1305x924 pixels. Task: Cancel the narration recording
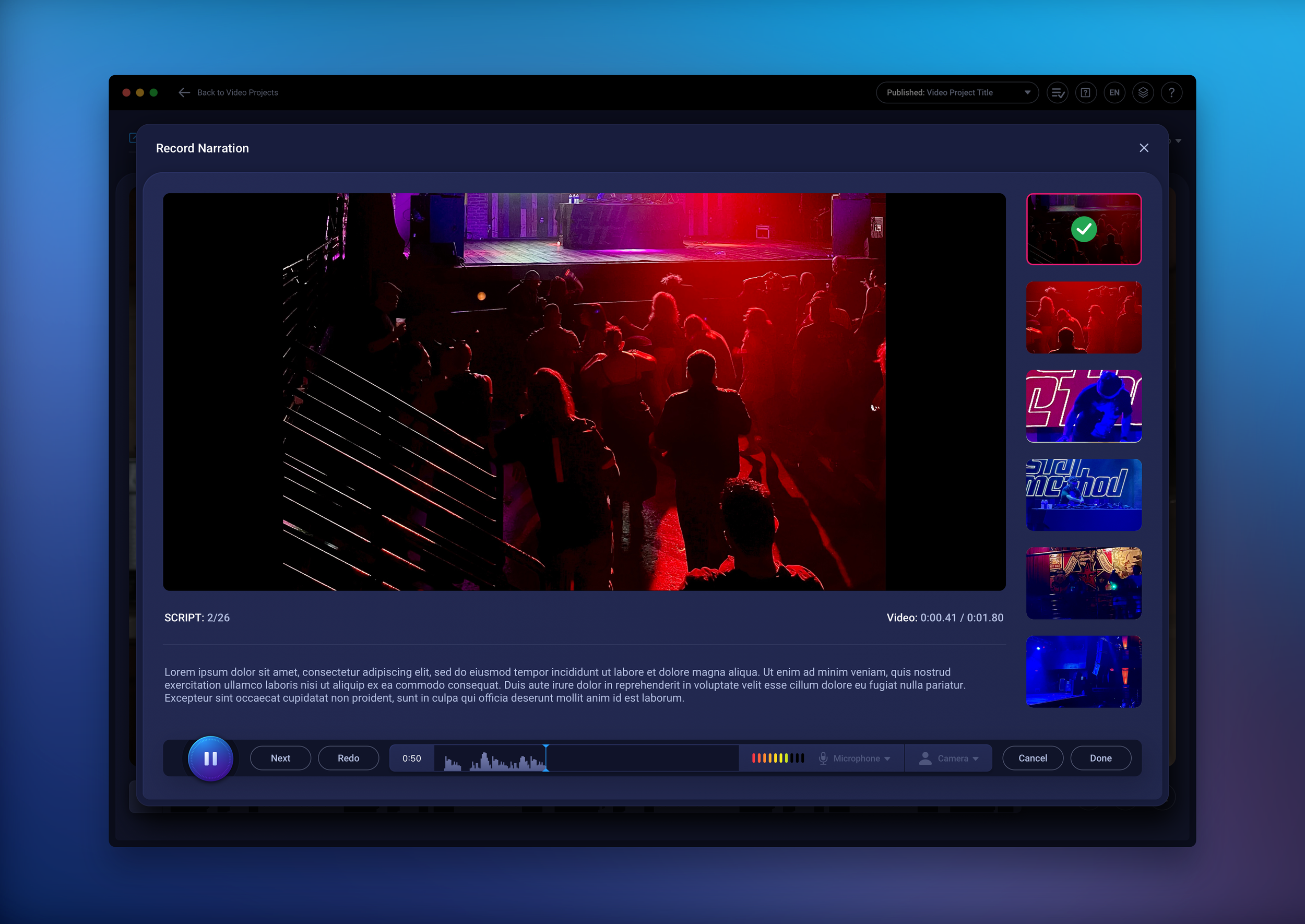click(x=1032, y=759)
